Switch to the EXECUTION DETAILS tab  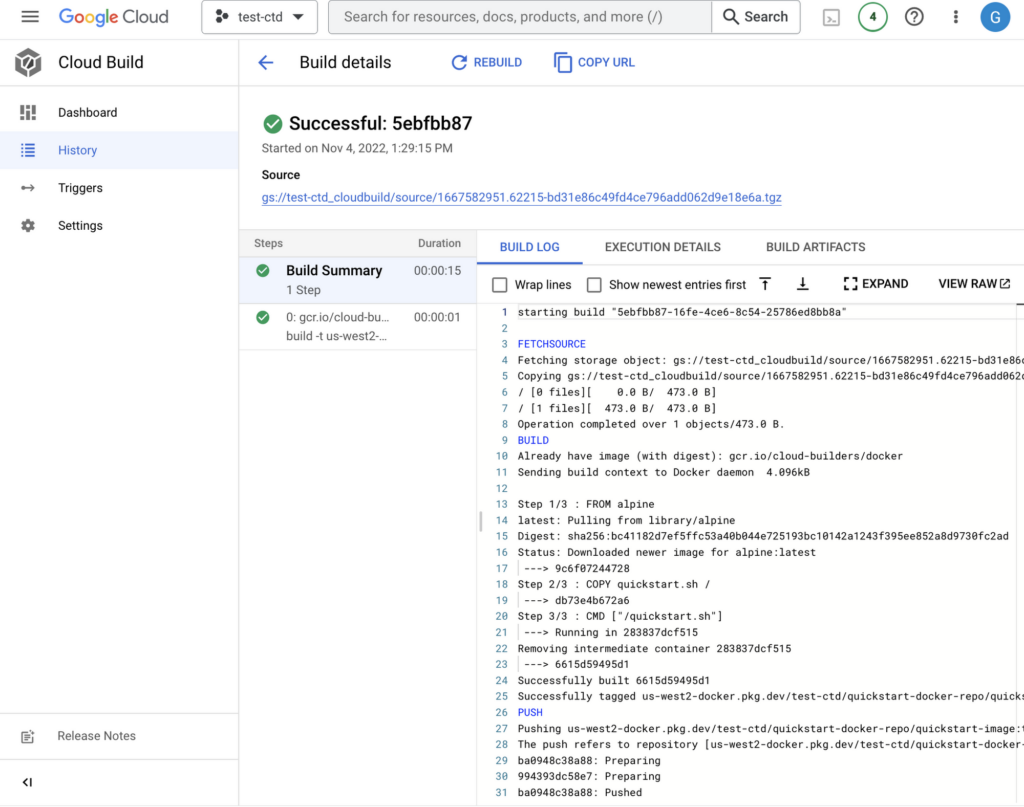662,247
